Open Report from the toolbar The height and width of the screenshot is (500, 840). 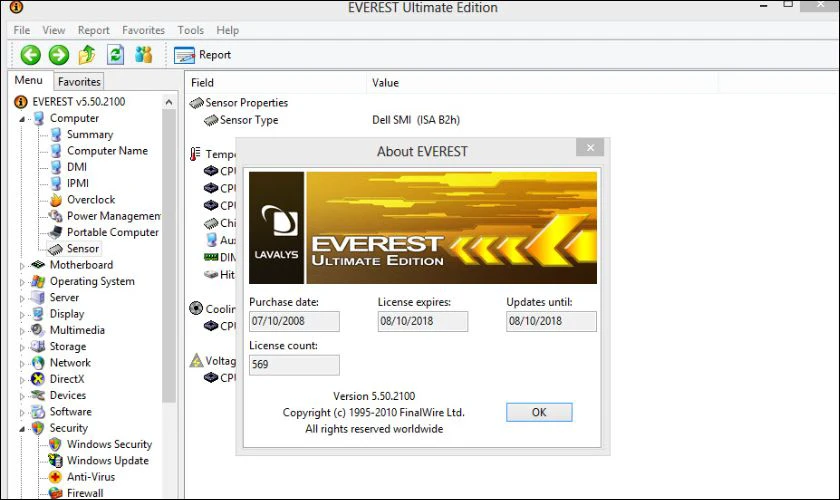tap(202, 55)
